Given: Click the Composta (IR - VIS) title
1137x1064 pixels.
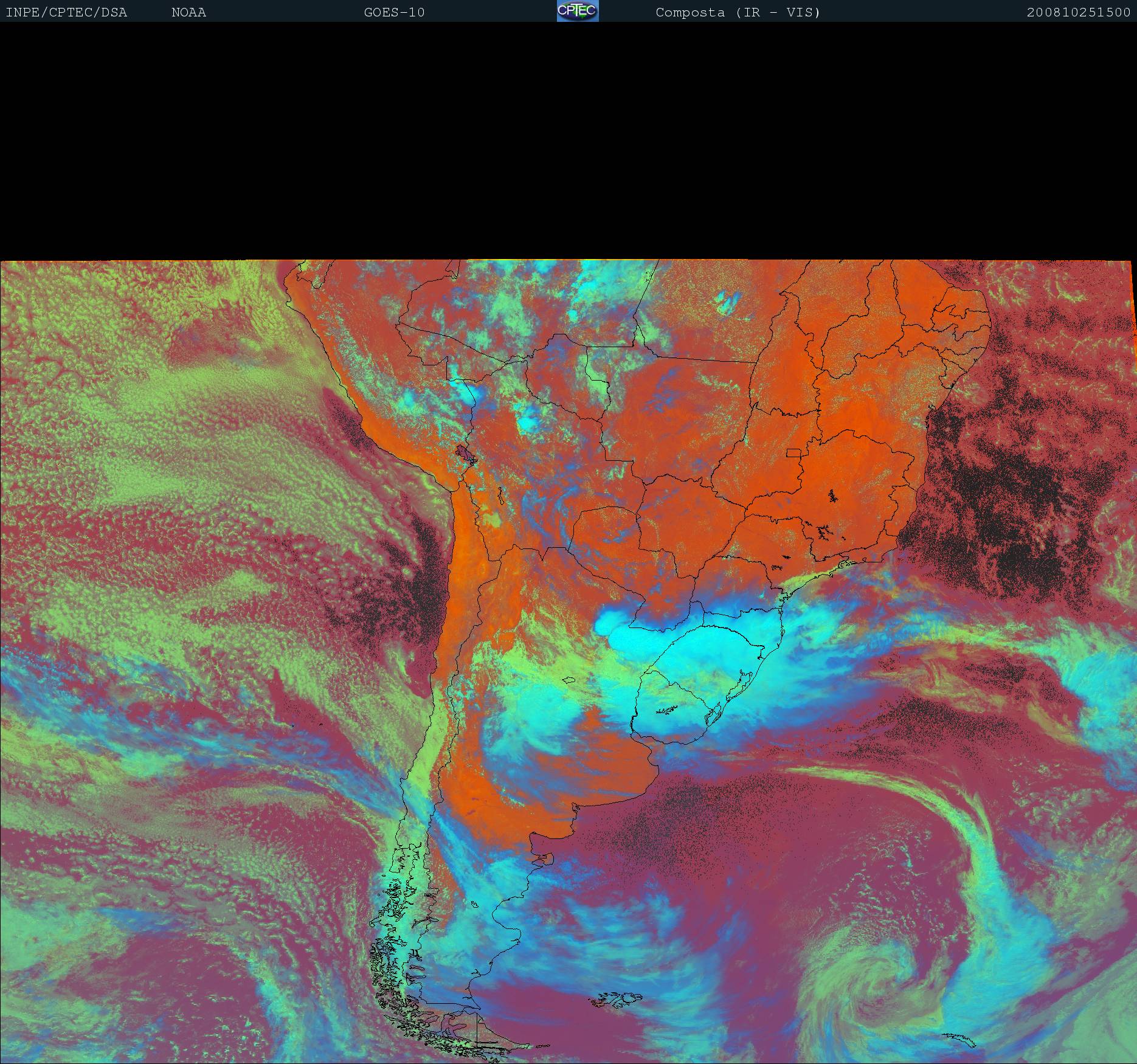Looking at the screenshot, I should coord(738,12).
